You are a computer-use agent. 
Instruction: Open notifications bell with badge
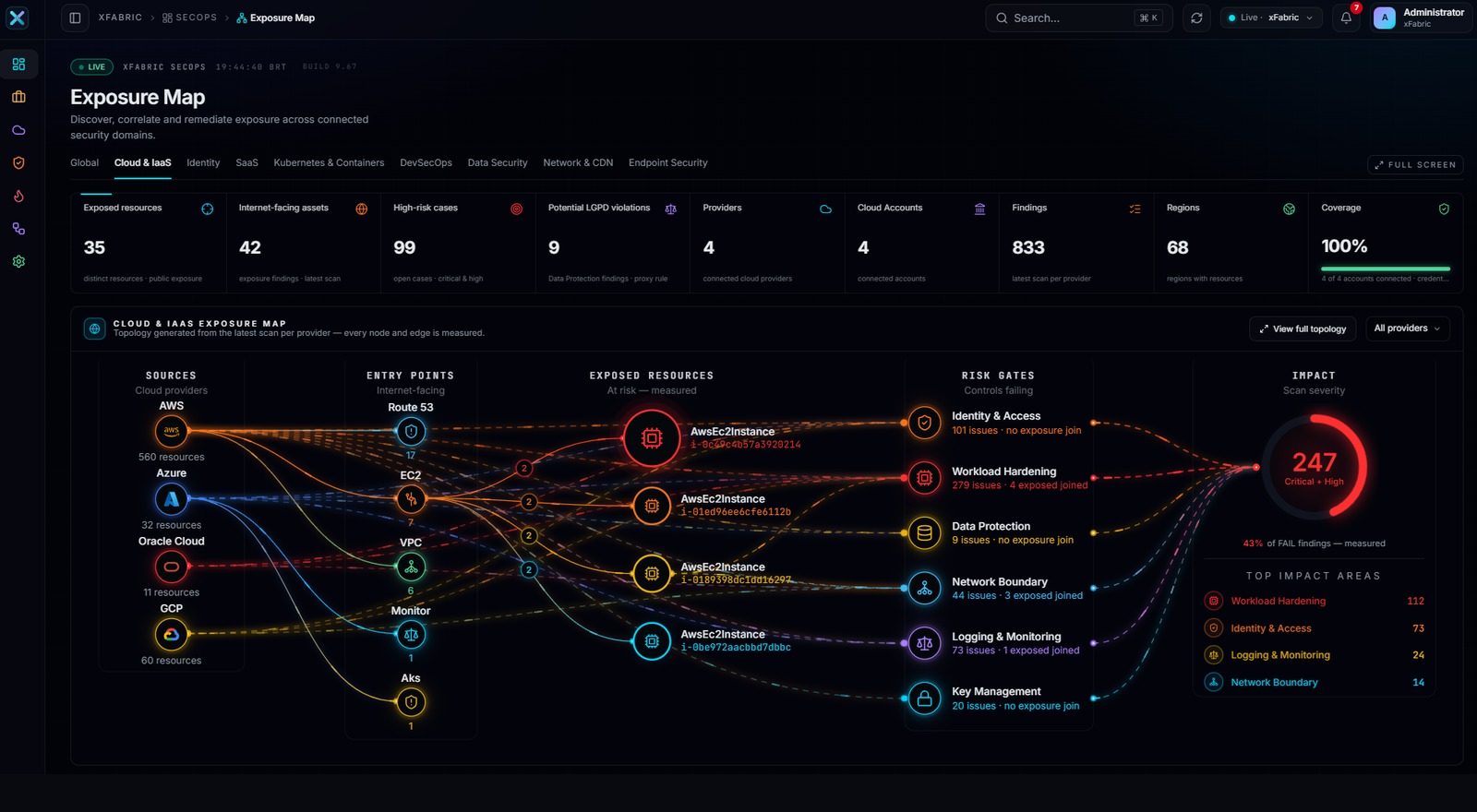[1346, 18]
